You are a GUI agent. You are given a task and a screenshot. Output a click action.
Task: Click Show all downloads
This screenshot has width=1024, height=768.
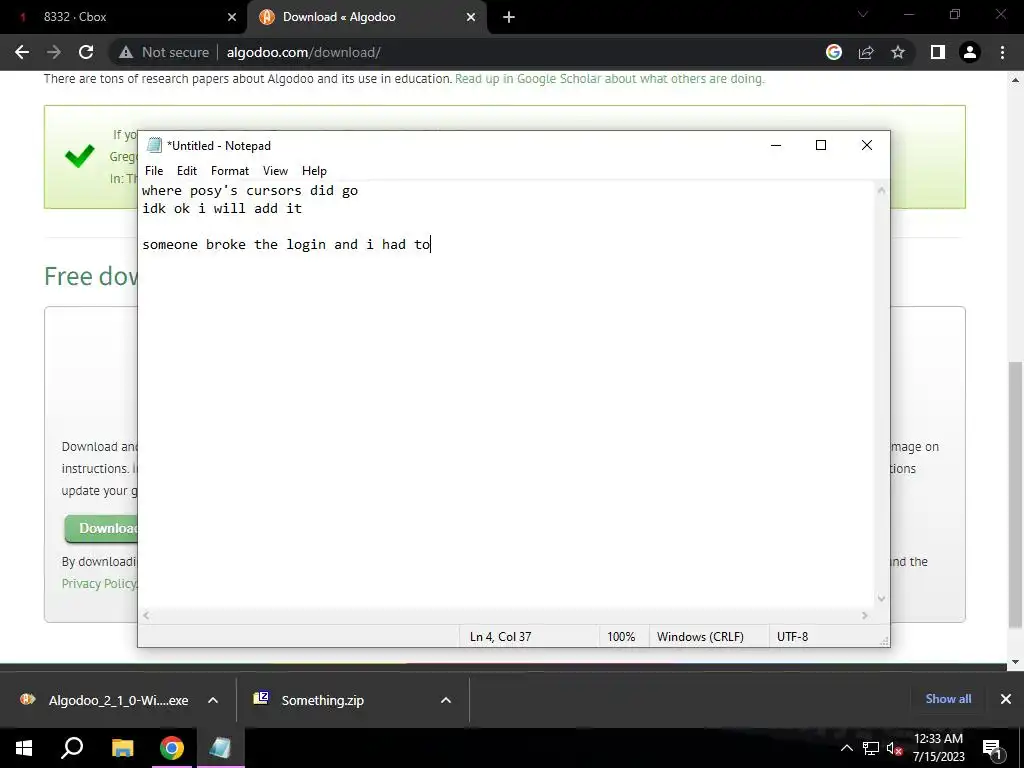[948, 699]
